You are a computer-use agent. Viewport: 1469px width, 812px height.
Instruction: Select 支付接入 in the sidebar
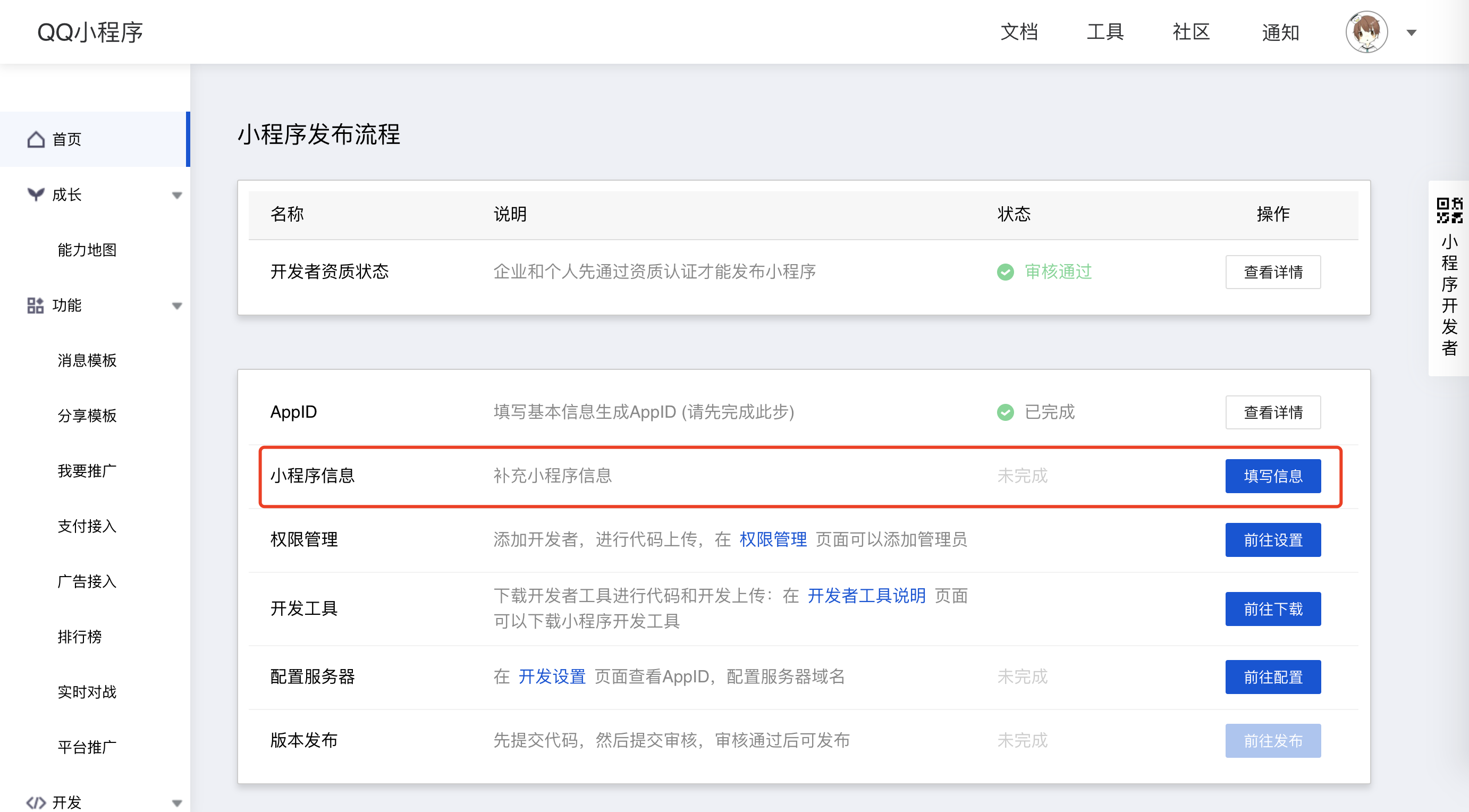[x=87, y=526]
